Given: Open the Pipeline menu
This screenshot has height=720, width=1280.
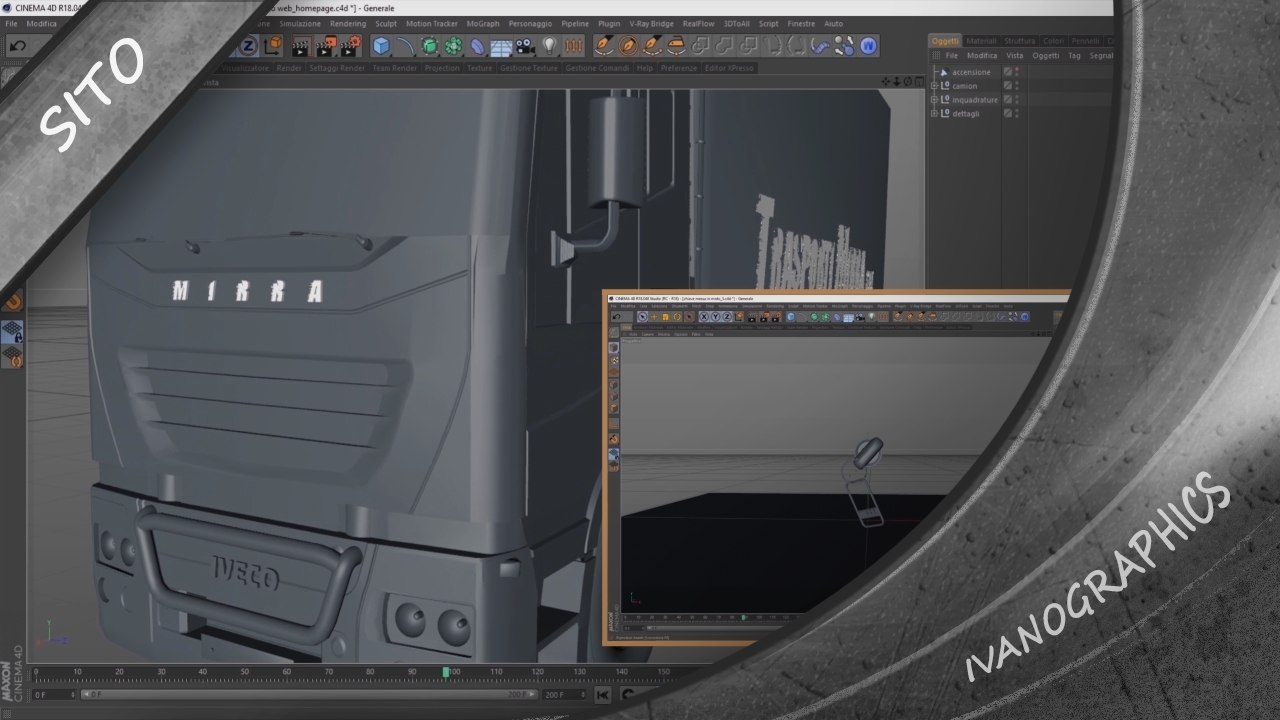Looking at the screenshot, I should coord(575,23).
